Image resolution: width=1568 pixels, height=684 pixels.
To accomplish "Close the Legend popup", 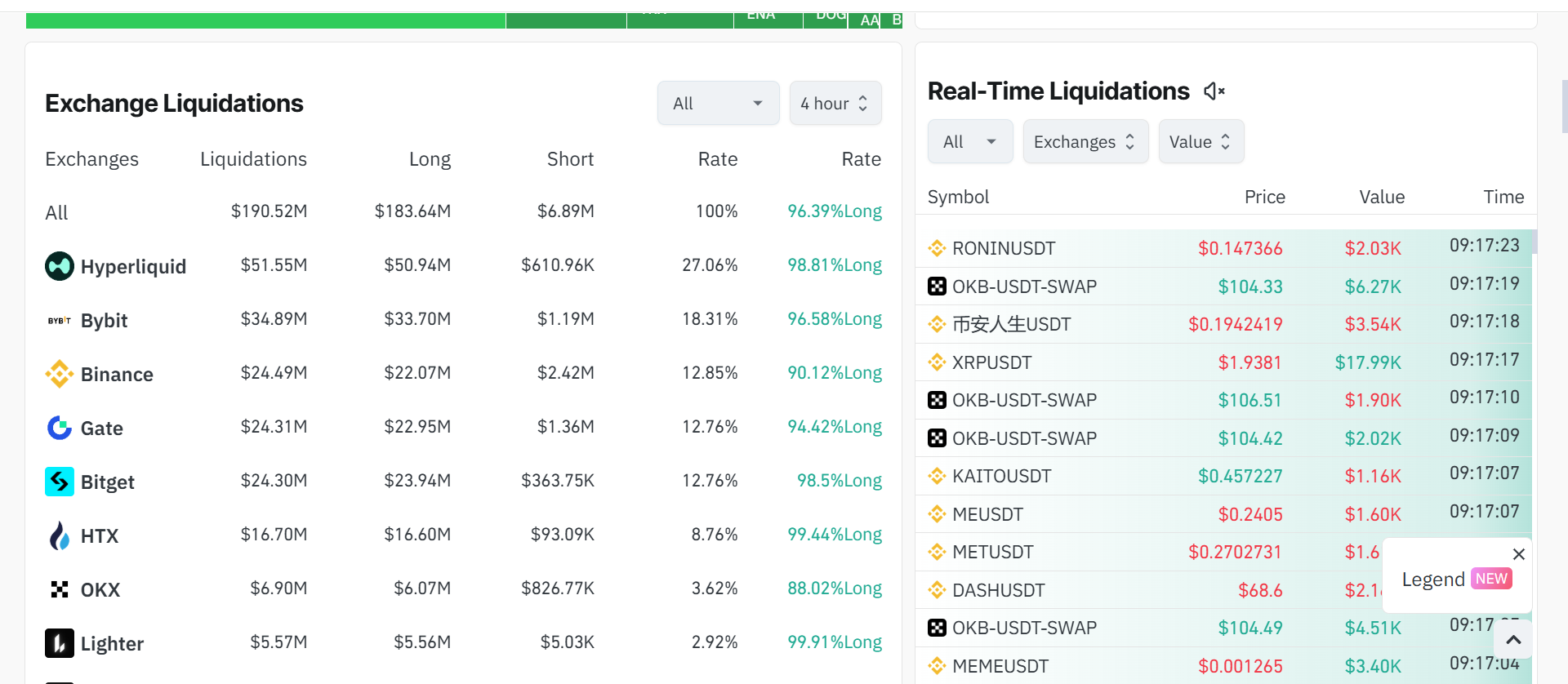I will (1518, 554).
